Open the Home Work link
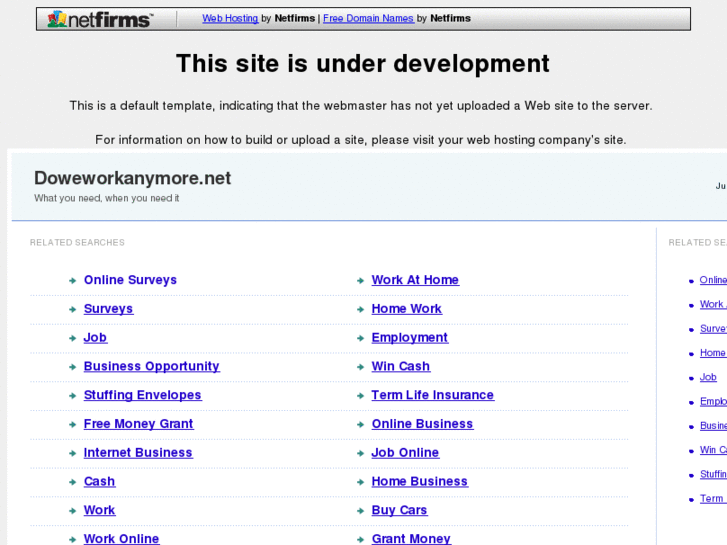The image size is (727, 545). (x=407, y=309)
